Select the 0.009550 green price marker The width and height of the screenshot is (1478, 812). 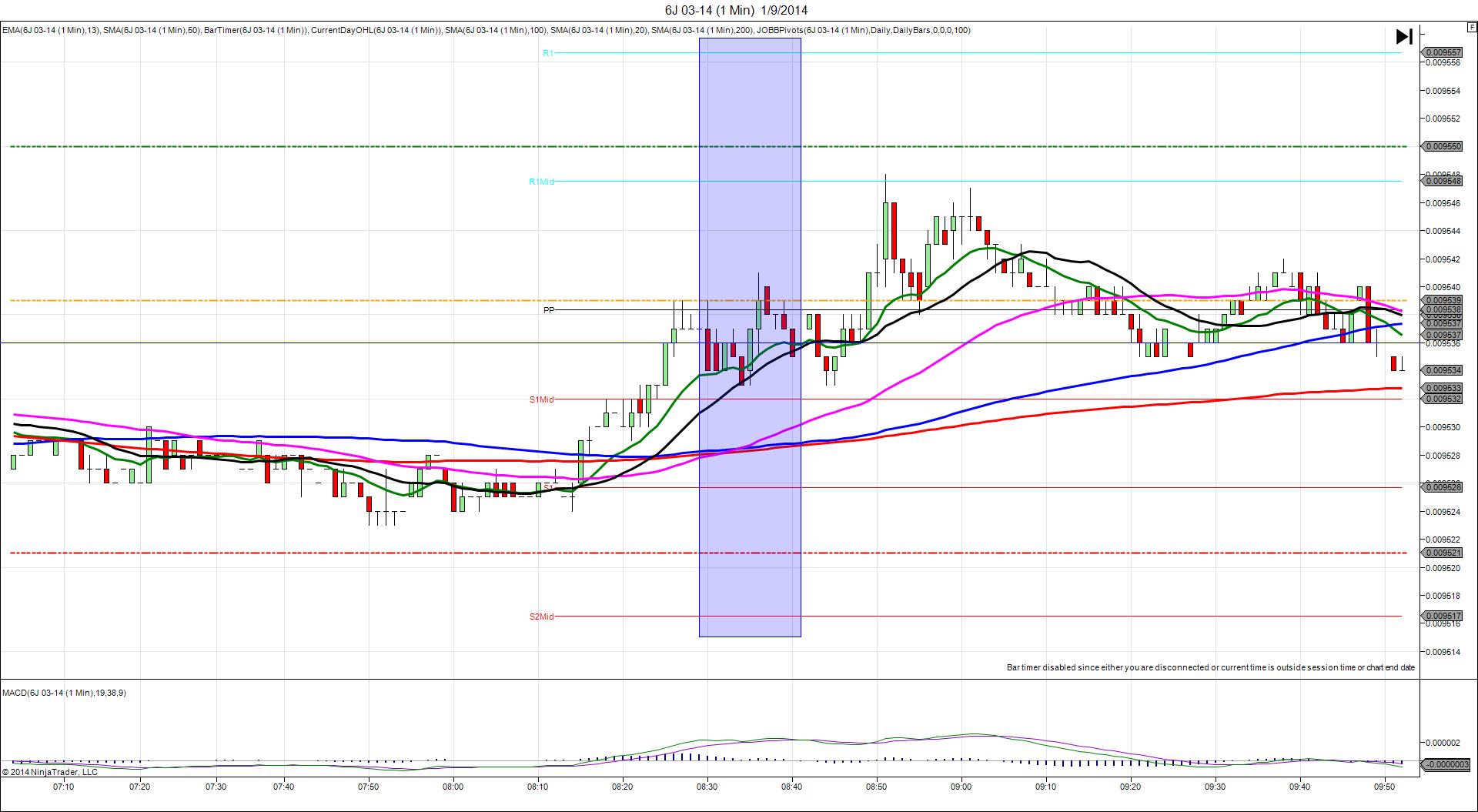click(x=1443, y=146)
